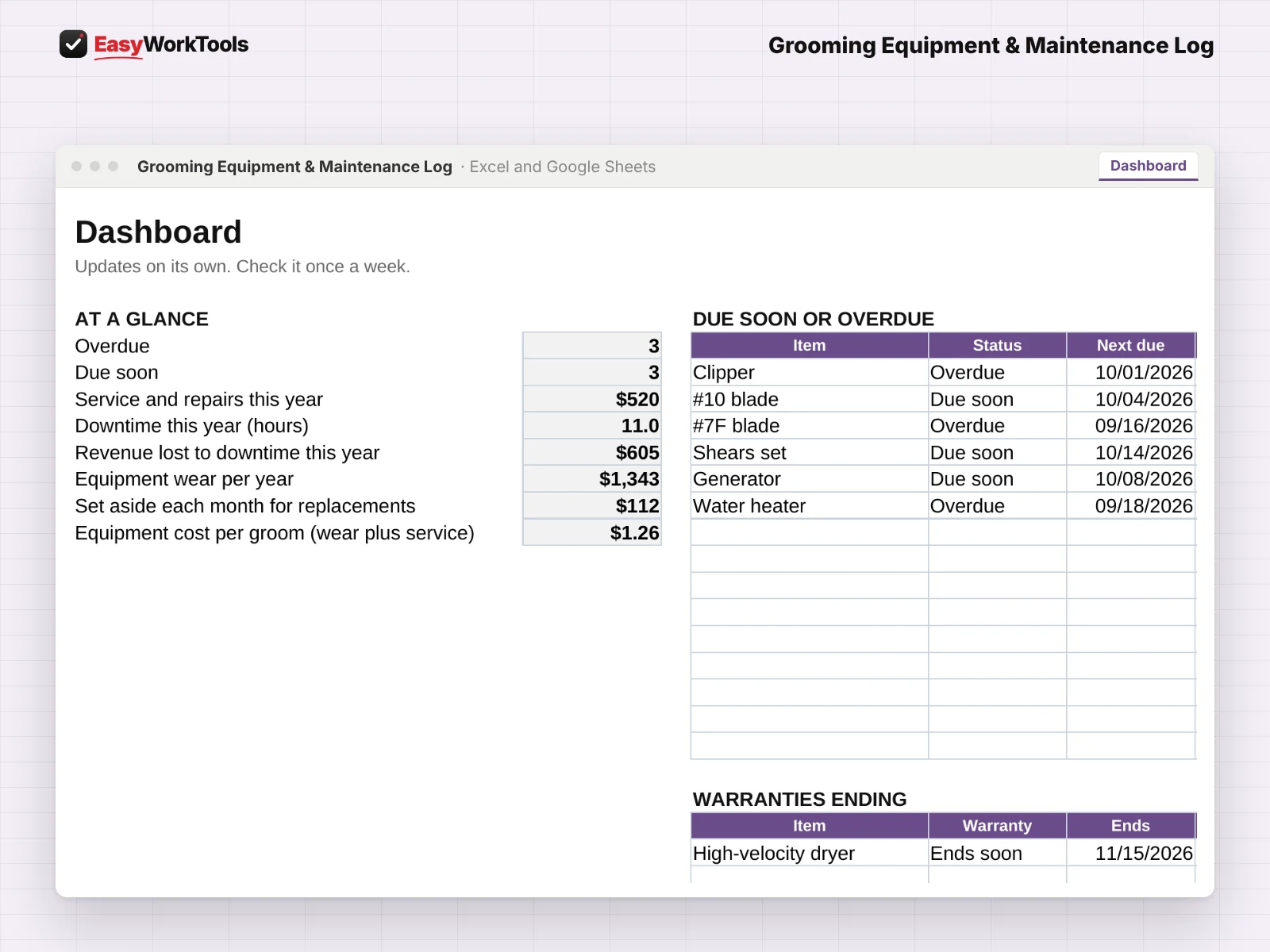Select the 10/14/2026 due date cell
1270x952 pixels.
pos(1130,453)
